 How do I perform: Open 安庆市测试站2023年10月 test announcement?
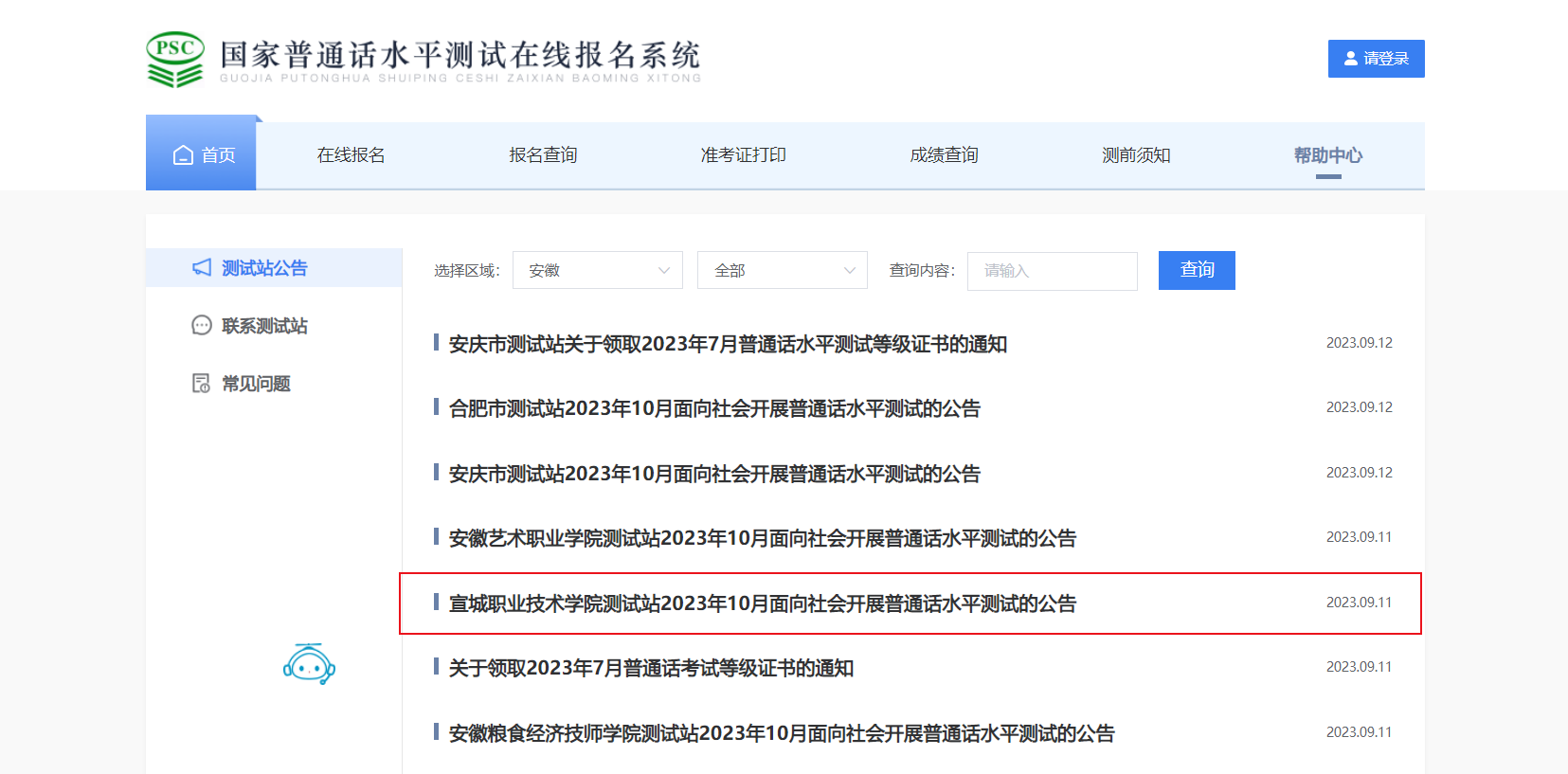click(x=714, y=474)
